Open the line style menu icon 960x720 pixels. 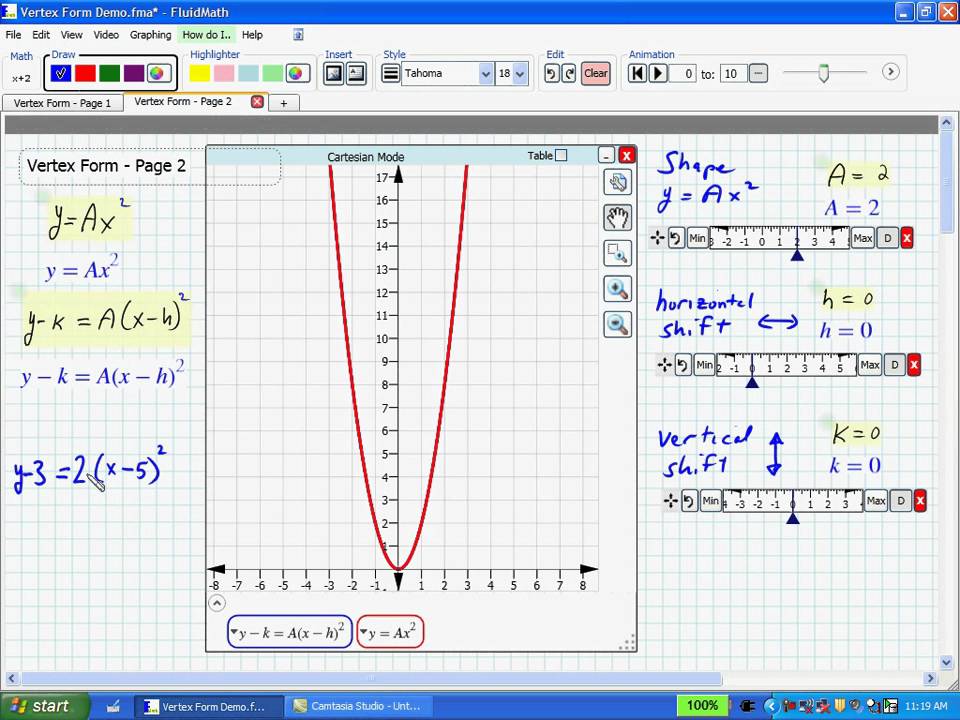tap(390, 73)
